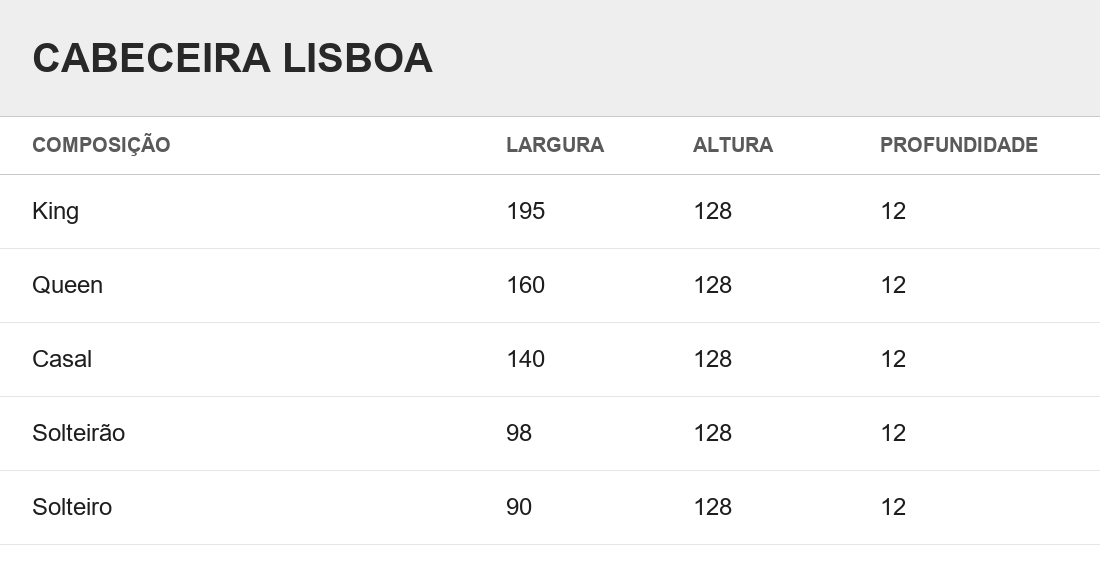The height and width of the screenshot is (576, 1100).
Task: Select the Solteirão height value 128
Action: [x=713, y=433]
